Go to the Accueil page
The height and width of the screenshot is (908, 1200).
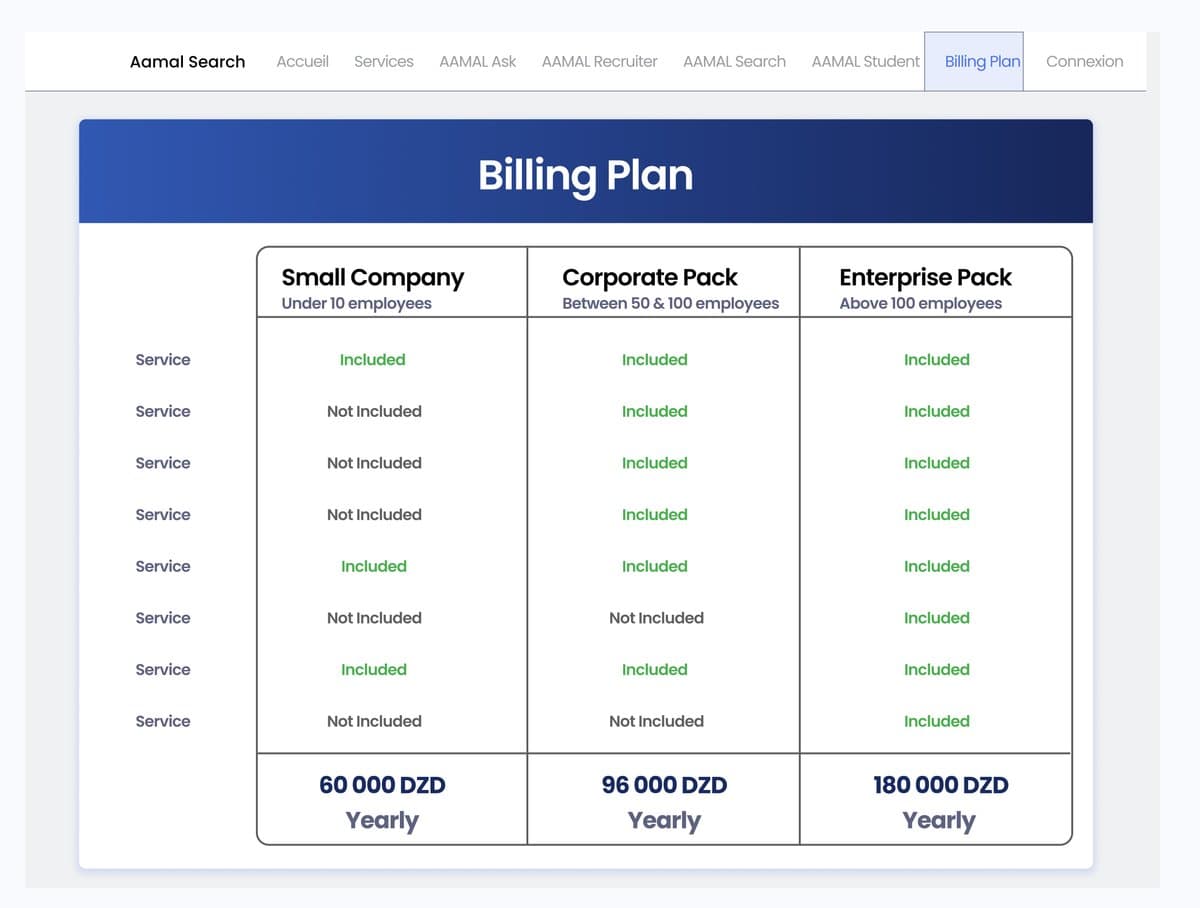302,61
